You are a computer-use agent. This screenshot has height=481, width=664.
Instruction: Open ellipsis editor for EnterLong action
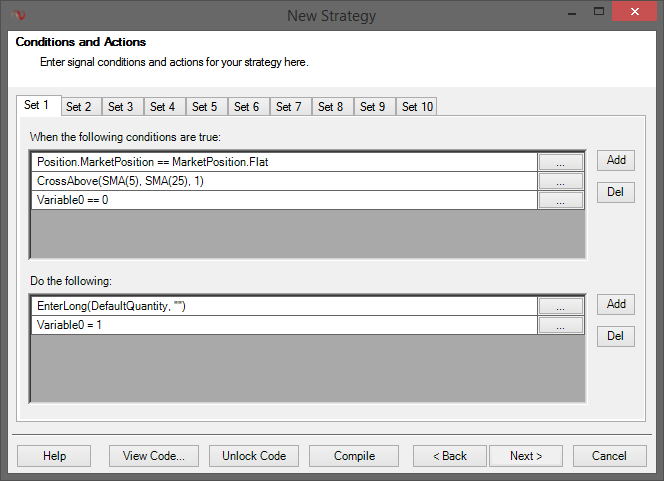[560, 306]
